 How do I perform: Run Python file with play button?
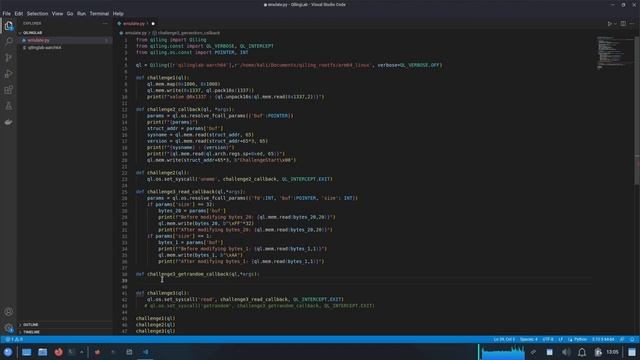pyautogui.click(x=609, y=24)
